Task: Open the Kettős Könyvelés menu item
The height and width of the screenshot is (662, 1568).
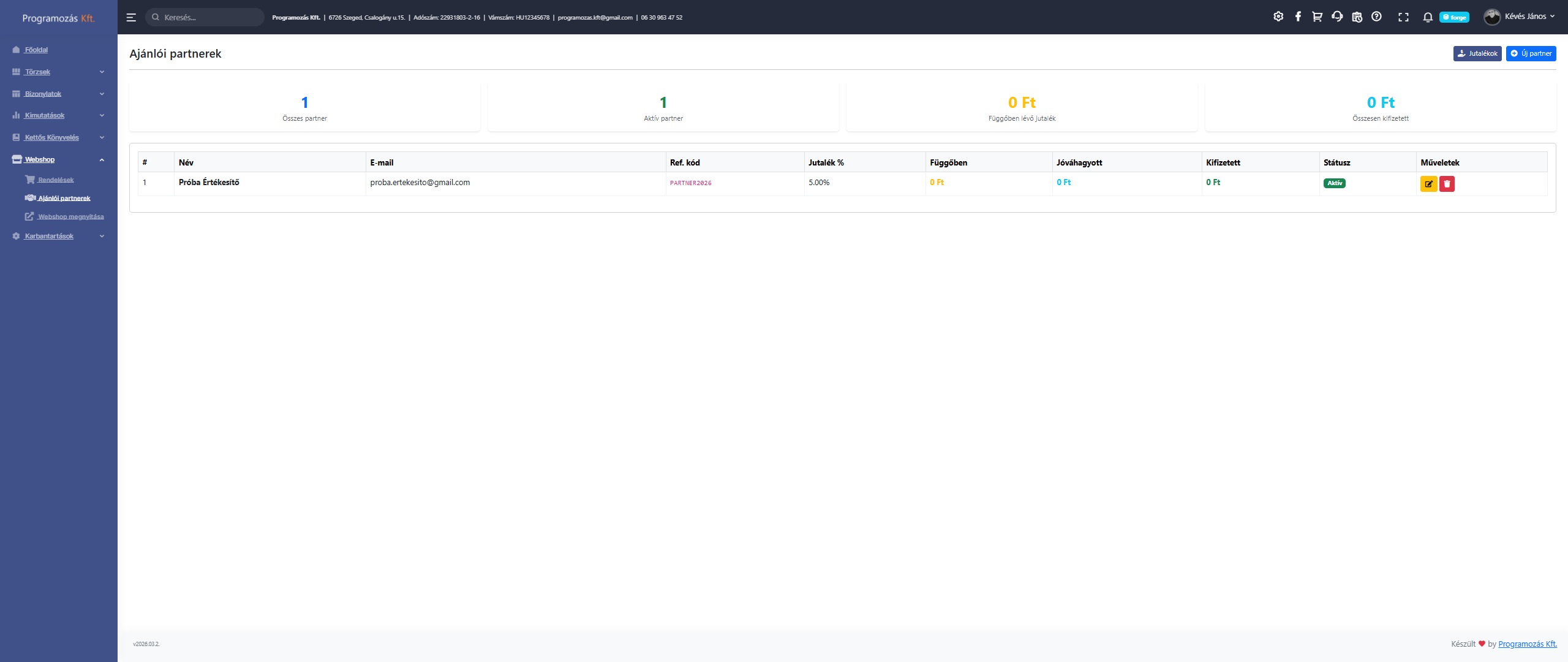Action: (x=51, y=137)
